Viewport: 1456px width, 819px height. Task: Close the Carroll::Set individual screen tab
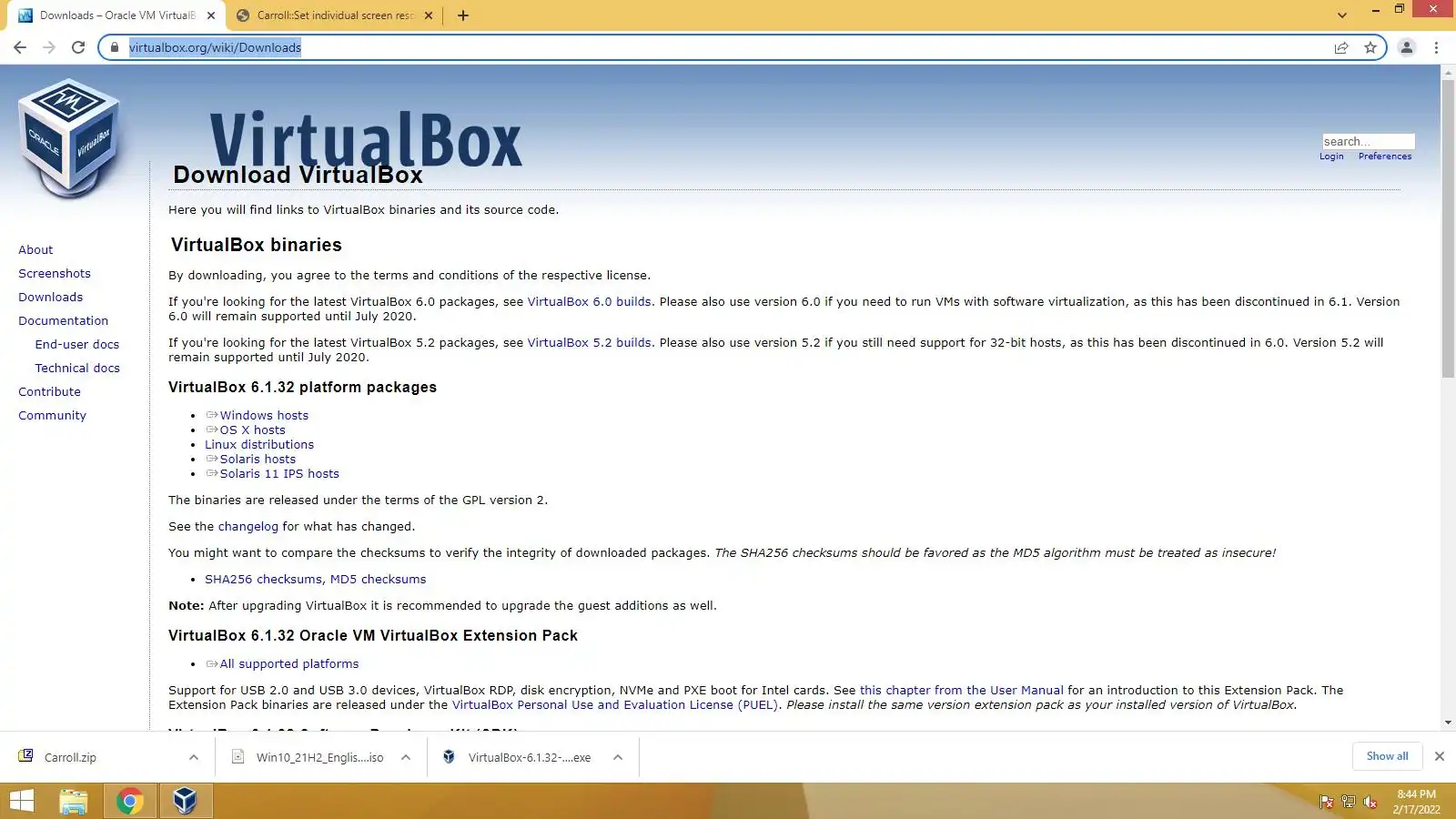pyautogui.click(x=429, y=15)
